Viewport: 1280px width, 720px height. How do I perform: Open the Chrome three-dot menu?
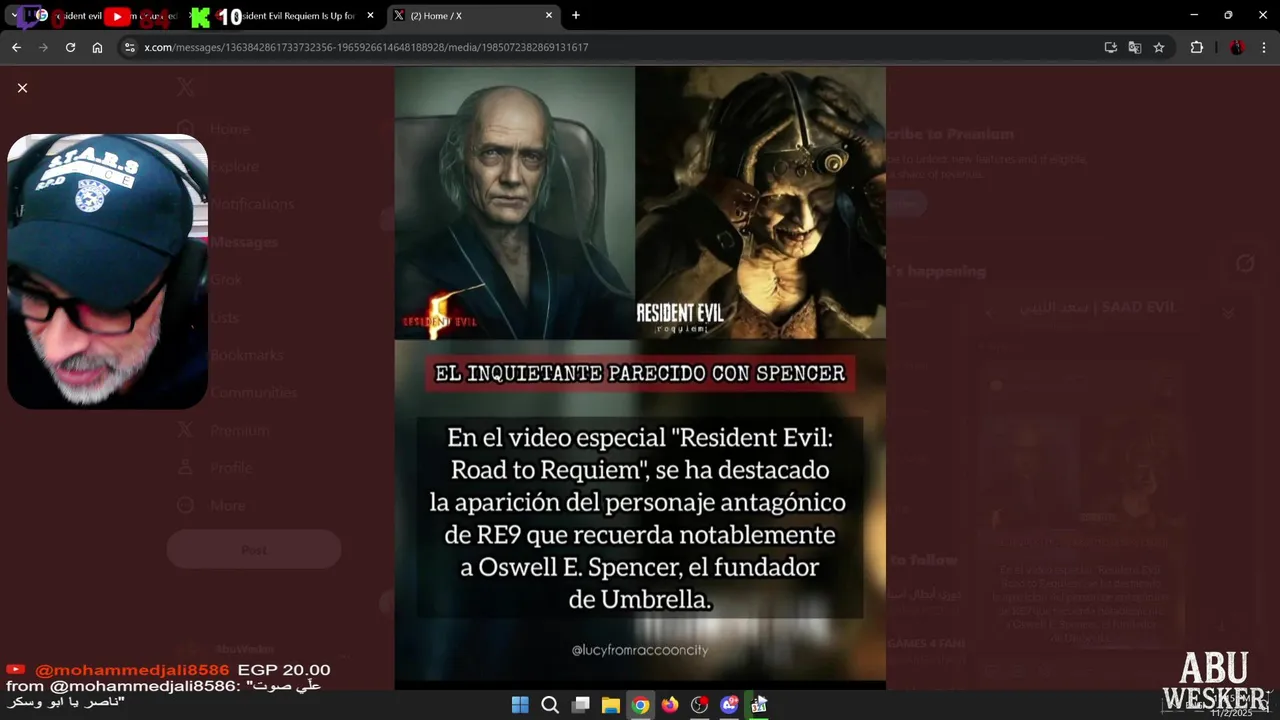[x=1264, y=47]
